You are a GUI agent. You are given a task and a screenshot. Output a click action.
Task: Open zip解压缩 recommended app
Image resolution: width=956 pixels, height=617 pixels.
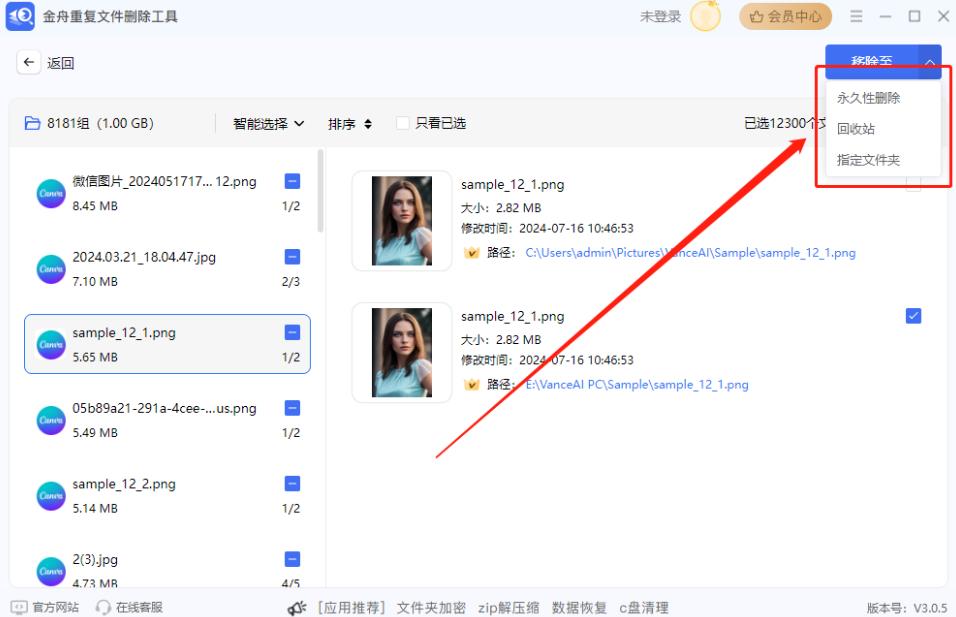508,608
